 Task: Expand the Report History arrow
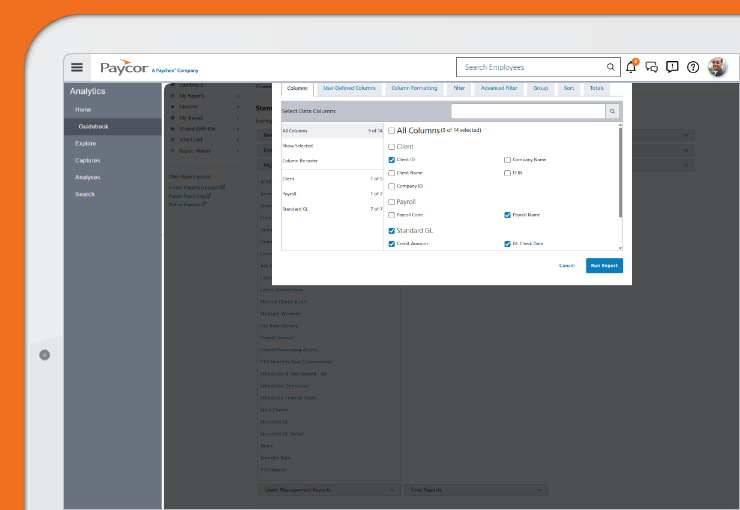click(x=238, y=151)
